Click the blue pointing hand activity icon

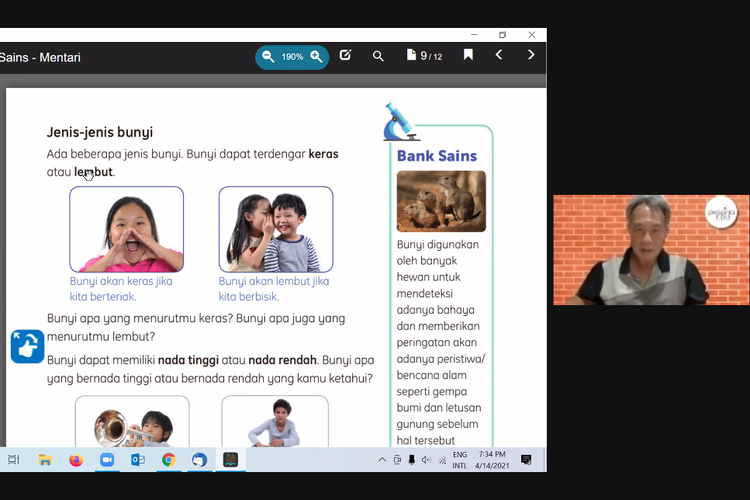coord(27,347)
